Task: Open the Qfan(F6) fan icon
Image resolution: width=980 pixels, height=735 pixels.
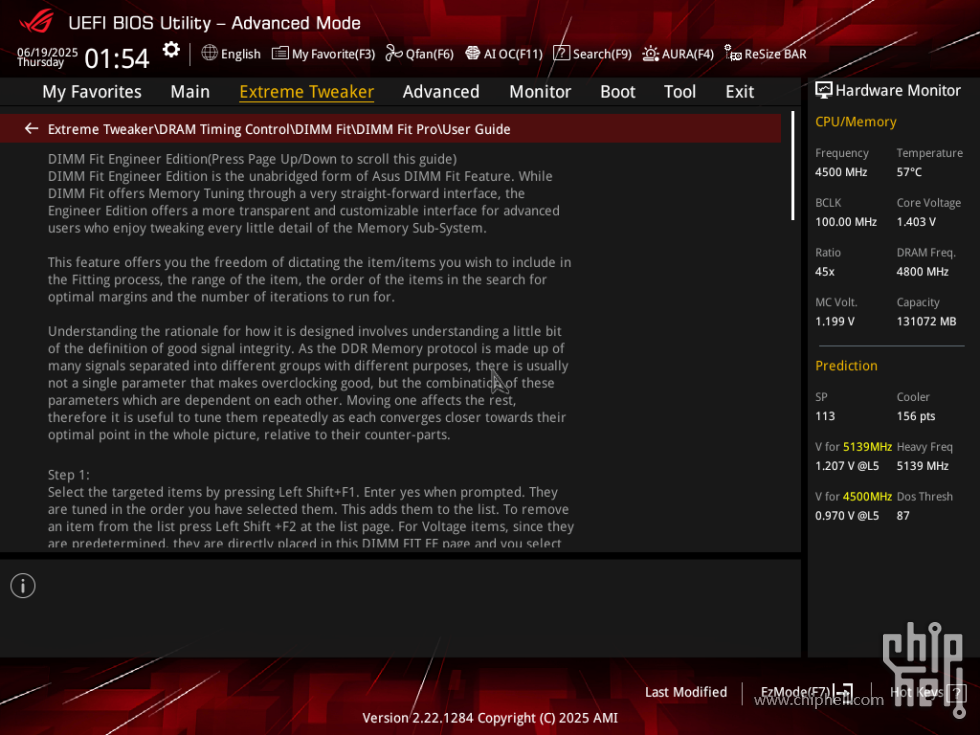Action: coord(394,53)
